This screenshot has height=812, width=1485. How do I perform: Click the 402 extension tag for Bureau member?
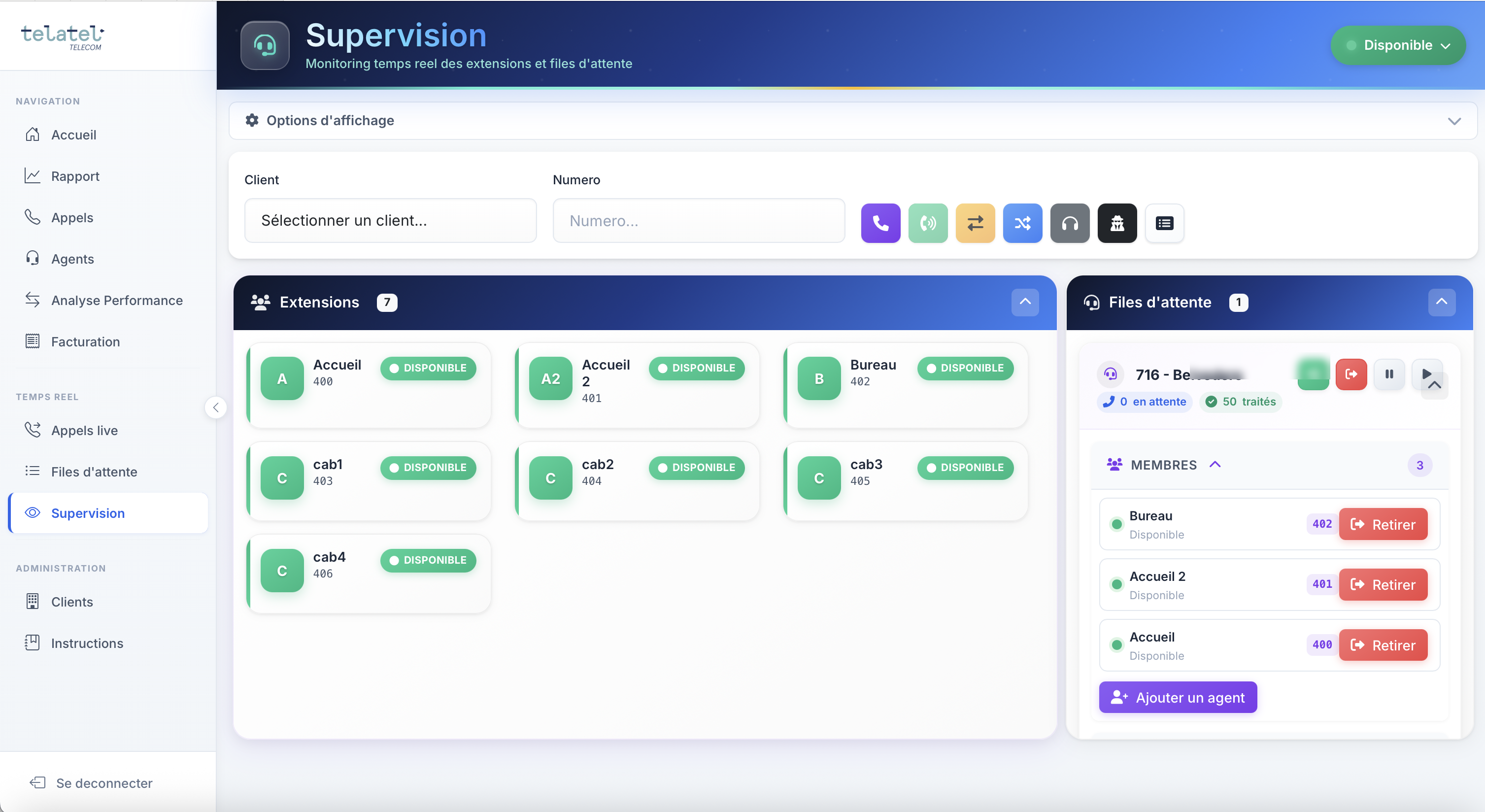coord(1322,524)
